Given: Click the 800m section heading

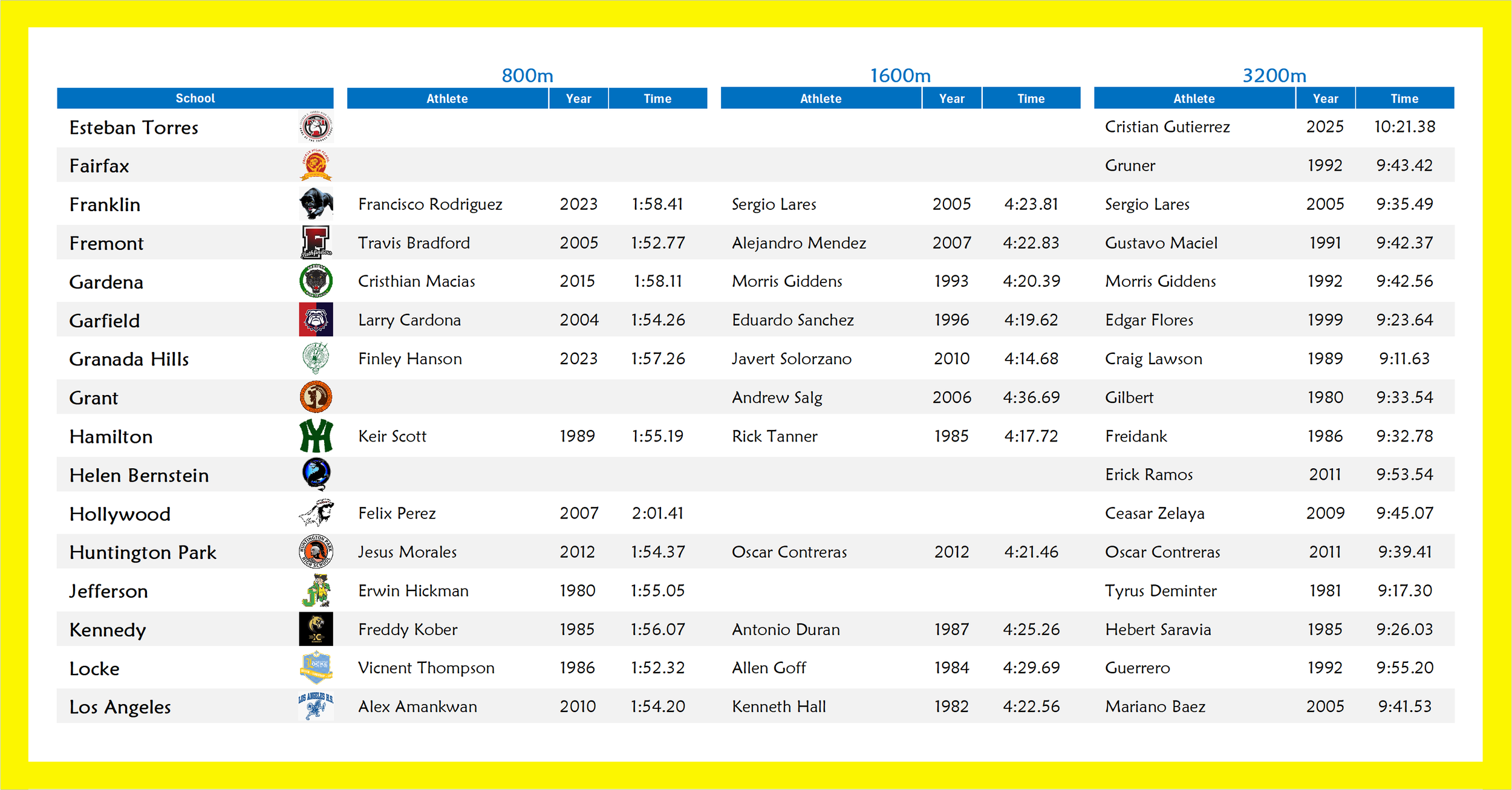Looking at the screenshot, I should pyautogui.click(x=527, y=76).
